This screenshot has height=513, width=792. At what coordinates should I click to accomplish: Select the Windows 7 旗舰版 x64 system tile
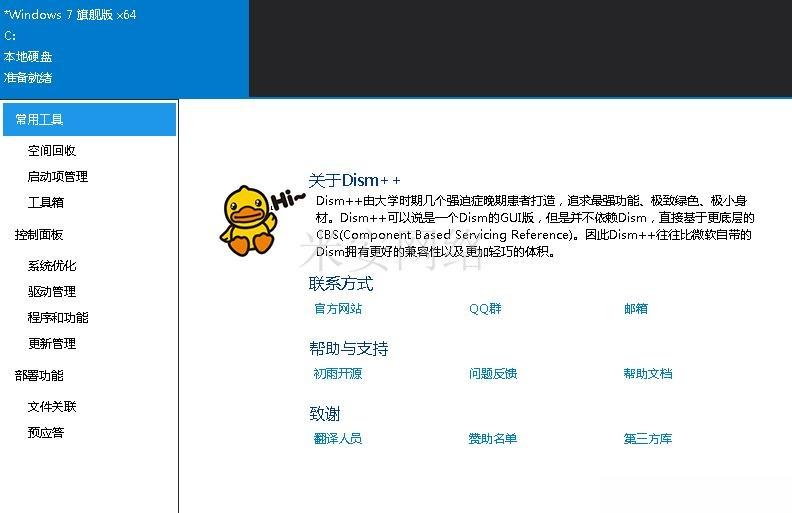pyautogui.click(x=124, y=48)
